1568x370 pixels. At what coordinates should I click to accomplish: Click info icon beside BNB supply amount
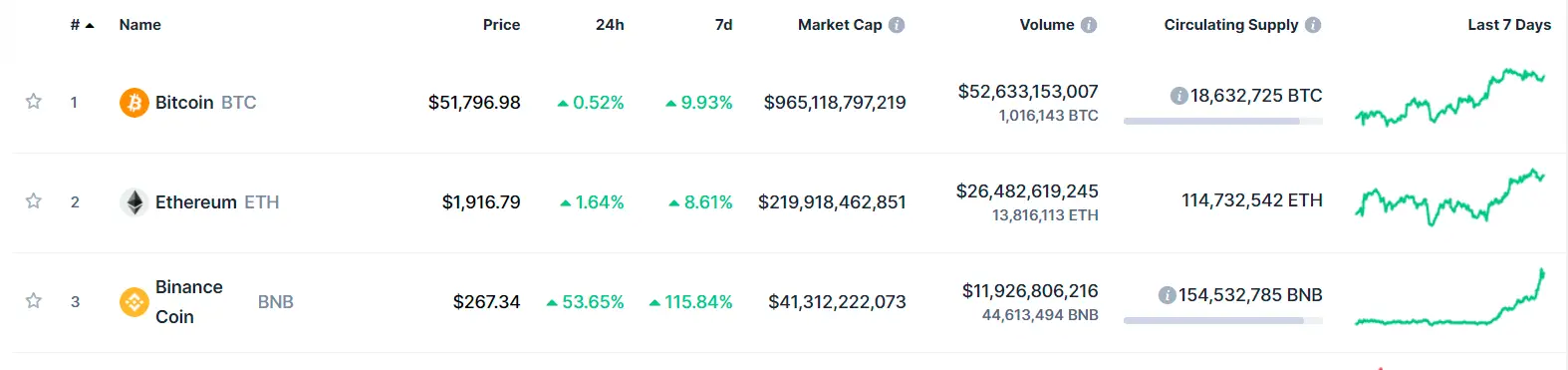(1167, 295)
